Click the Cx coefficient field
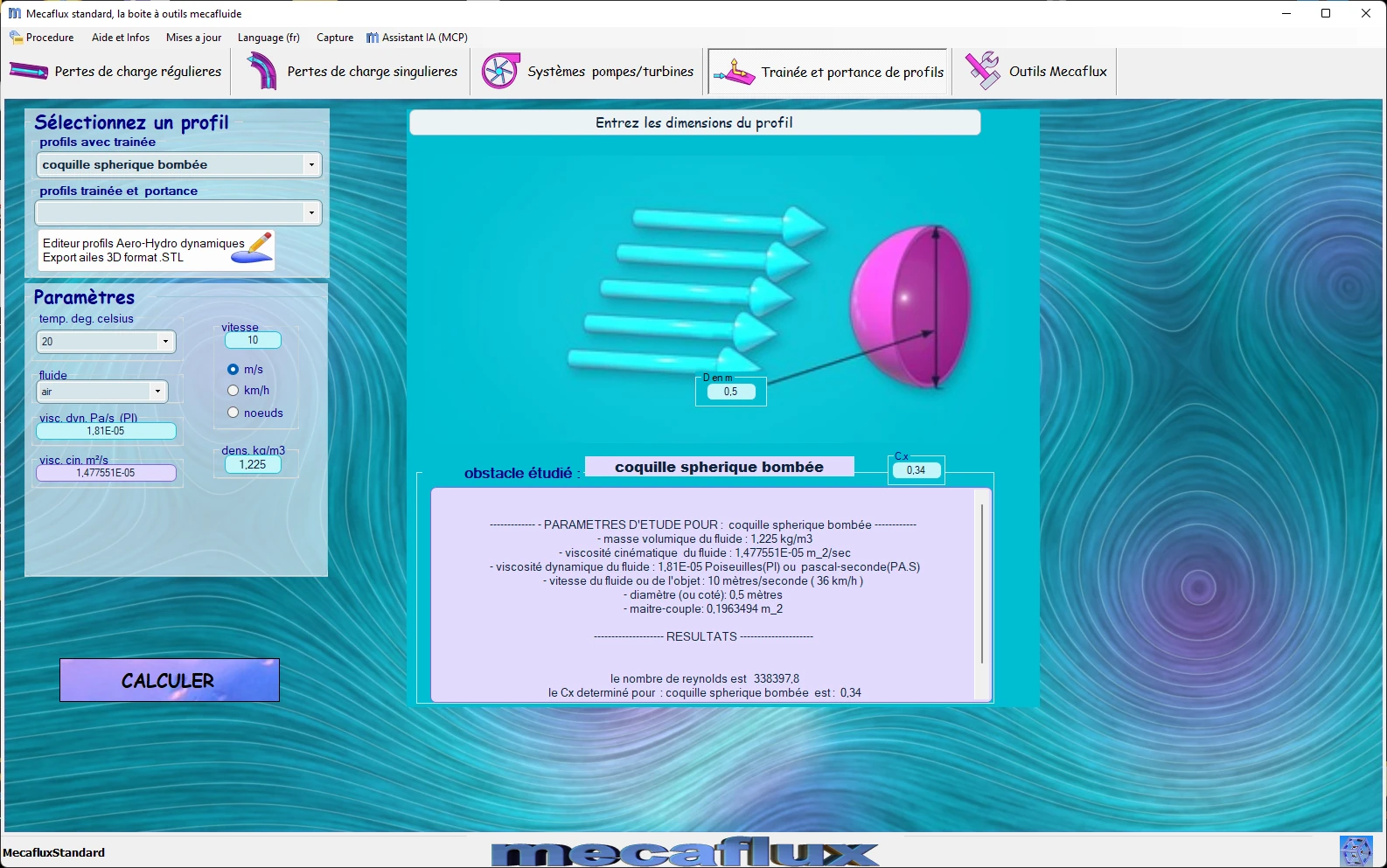The image size is (1387, 868). pyautogui.click(x=916, y=470)
